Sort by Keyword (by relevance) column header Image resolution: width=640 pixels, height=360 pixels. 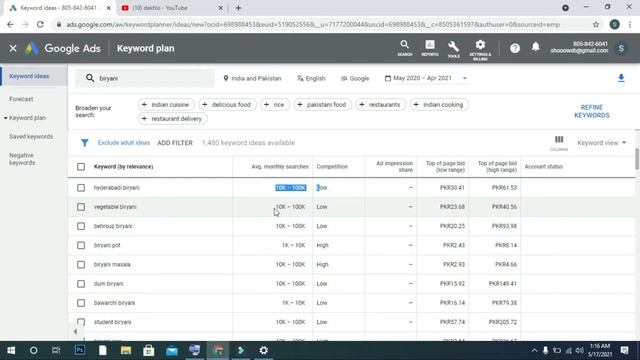click(123, 167)
